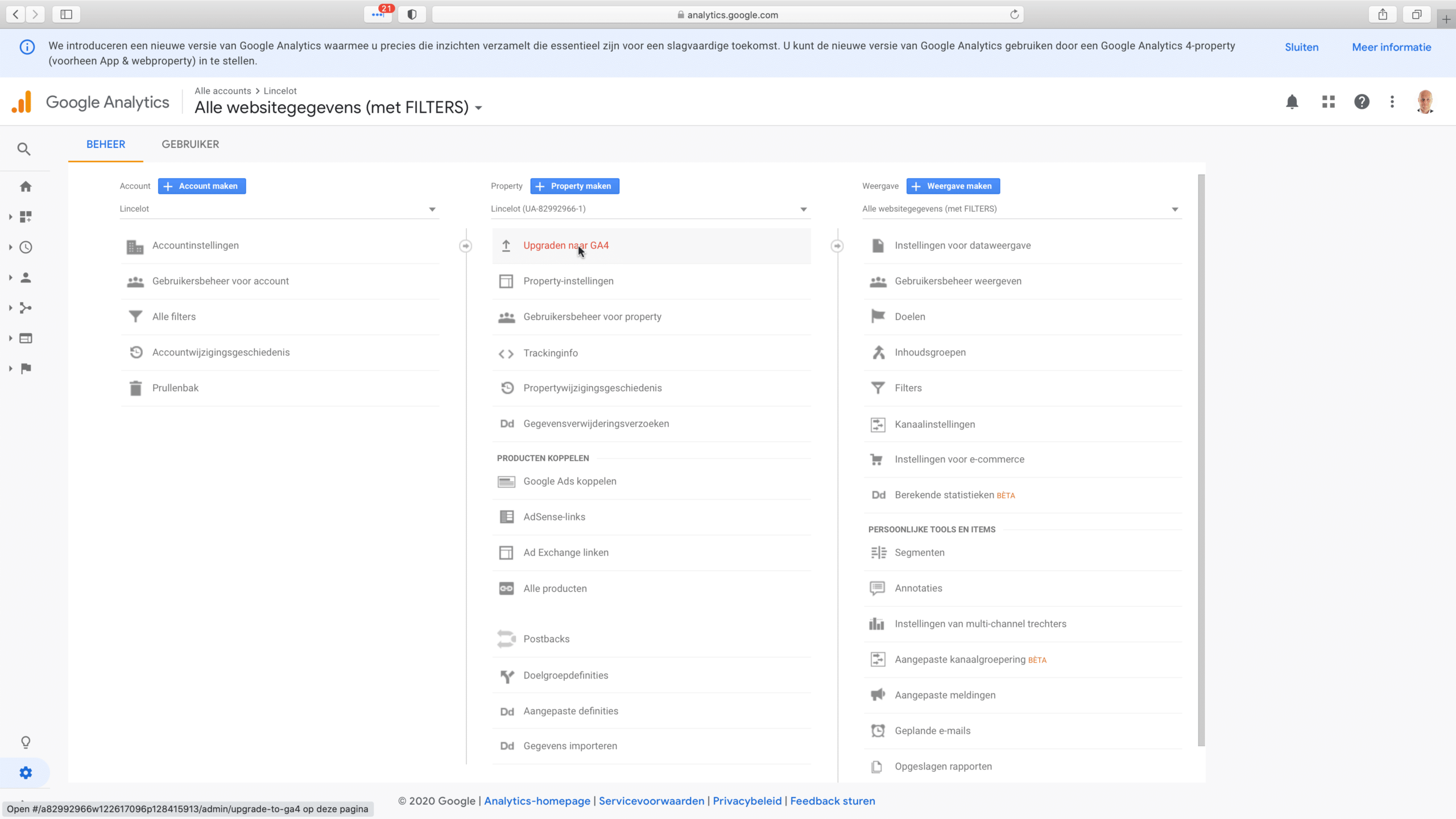Open Segmenten under Persoonlijke tools

click(x=1023, y=552)
